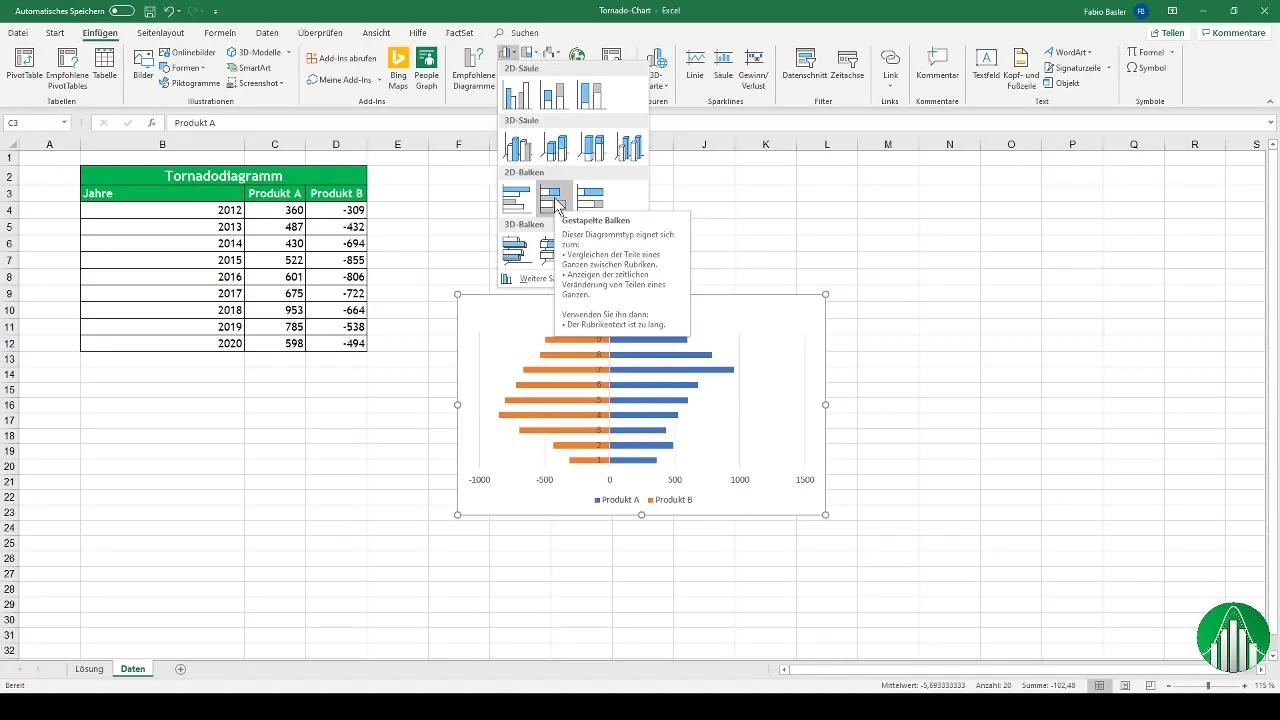This screenshot has height=720, width=1280.
Task: Select Gestapelte Balken chart type
Action: [554, 198]
